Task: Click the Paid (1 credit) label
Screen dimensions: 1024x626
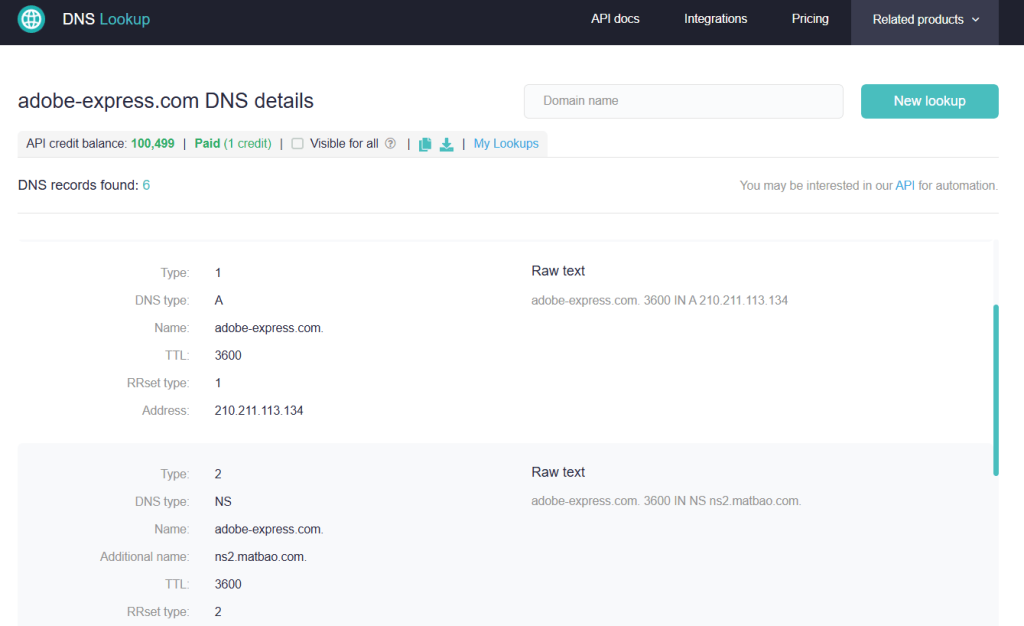Action: click(x=233, y=144)
